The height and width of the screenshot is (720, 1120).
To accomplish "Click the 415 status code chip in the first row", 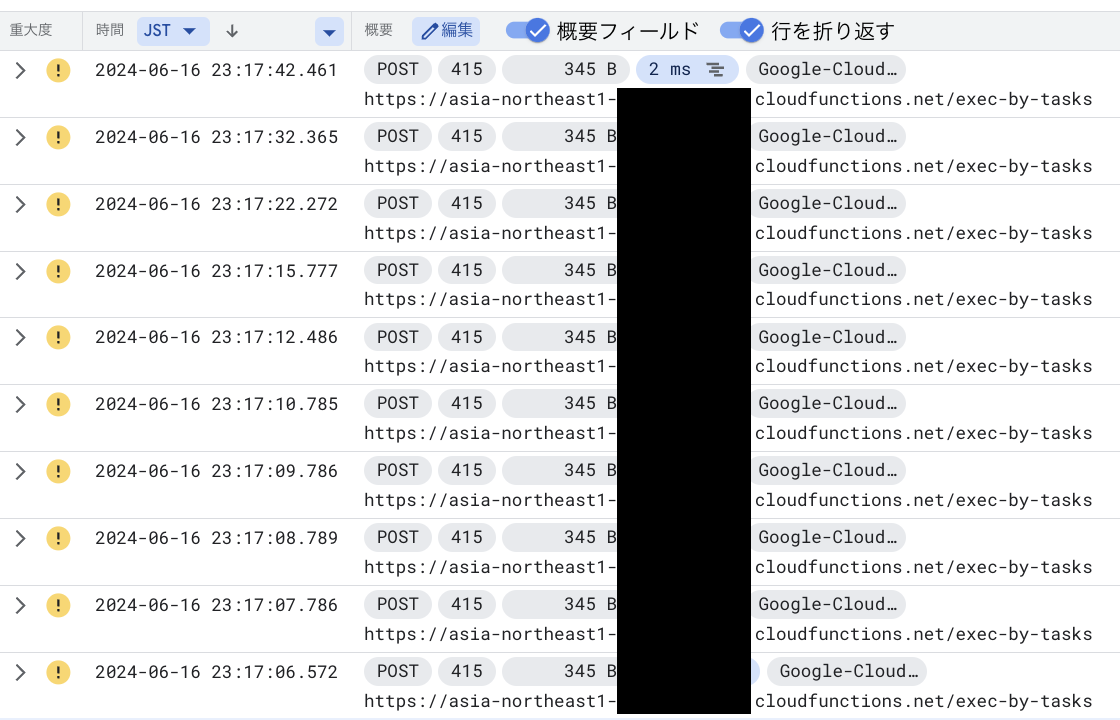I will tap(466, 69).
